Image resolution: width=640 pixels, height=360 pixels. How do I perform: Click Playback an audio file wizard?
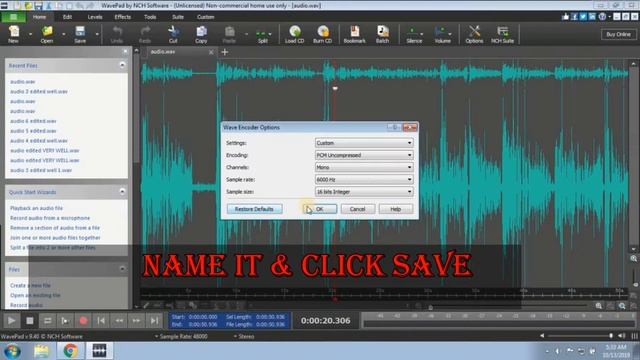[x=36, y=208]
